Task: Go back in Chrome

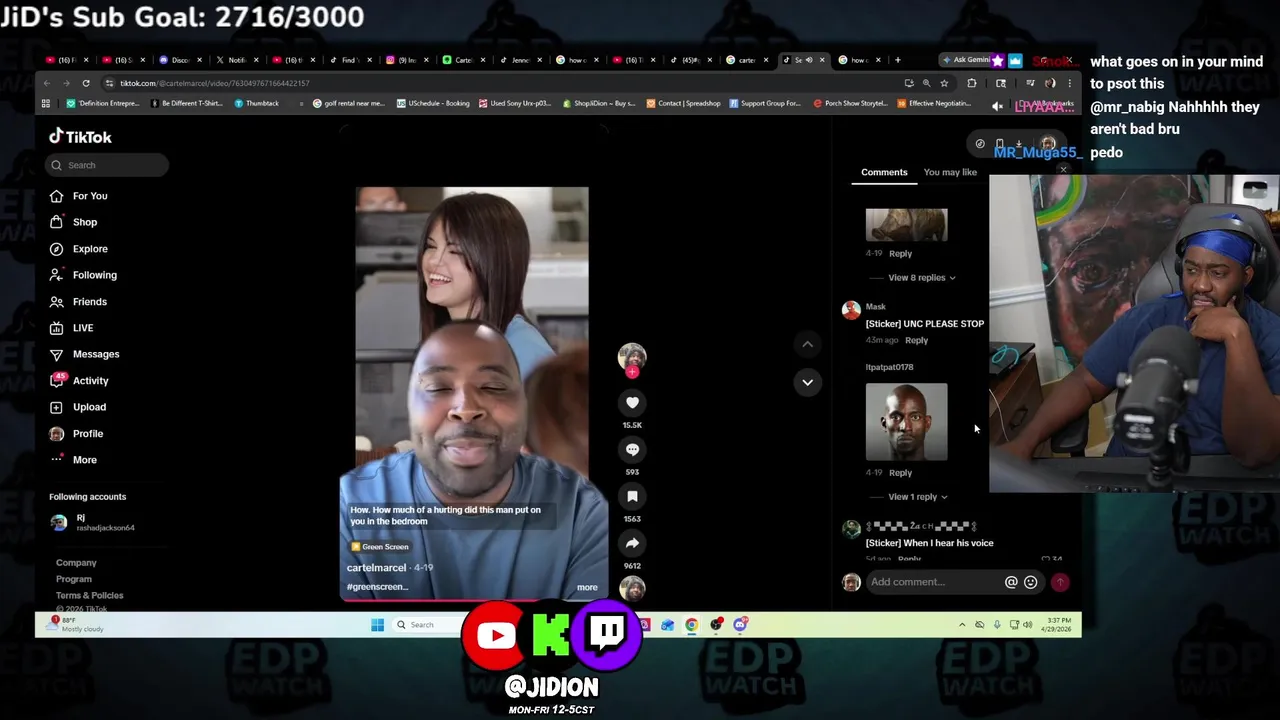Action: pyautogui.click(x=47, y=83)
